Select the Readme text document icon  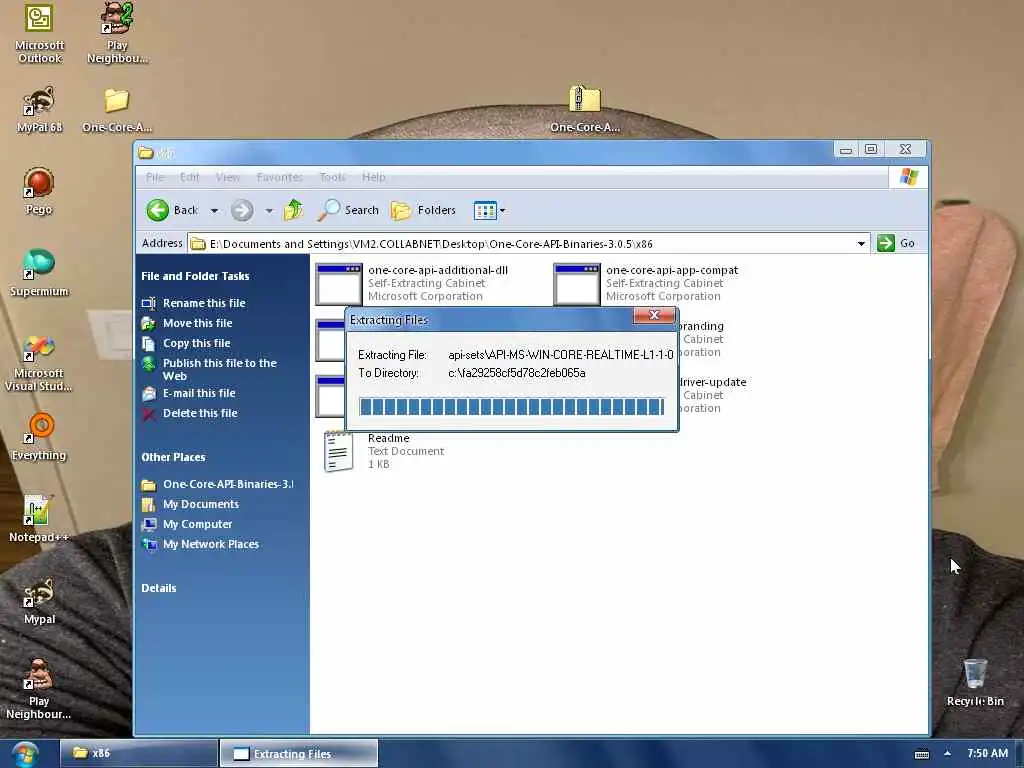pyautogui.click(x=338, y=451)
